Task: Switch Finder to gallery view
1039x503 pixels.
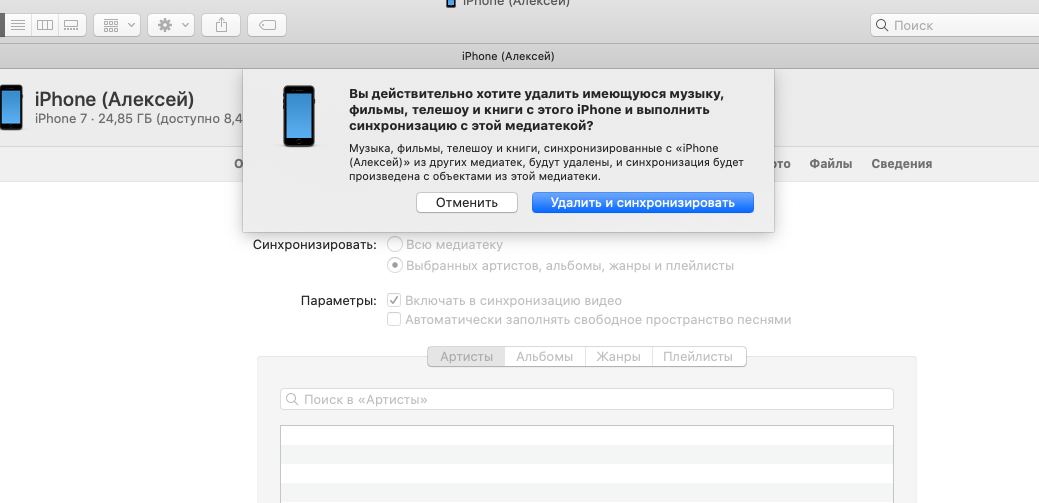Action: click(x=72, y=25)
